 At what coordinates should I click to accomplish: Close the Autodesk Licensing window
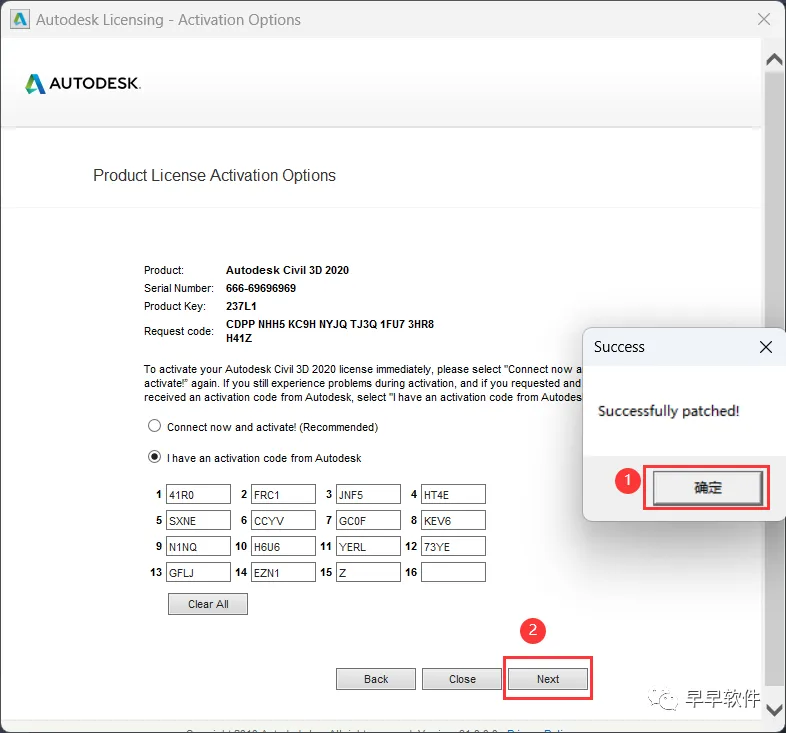tap(764, 19)
